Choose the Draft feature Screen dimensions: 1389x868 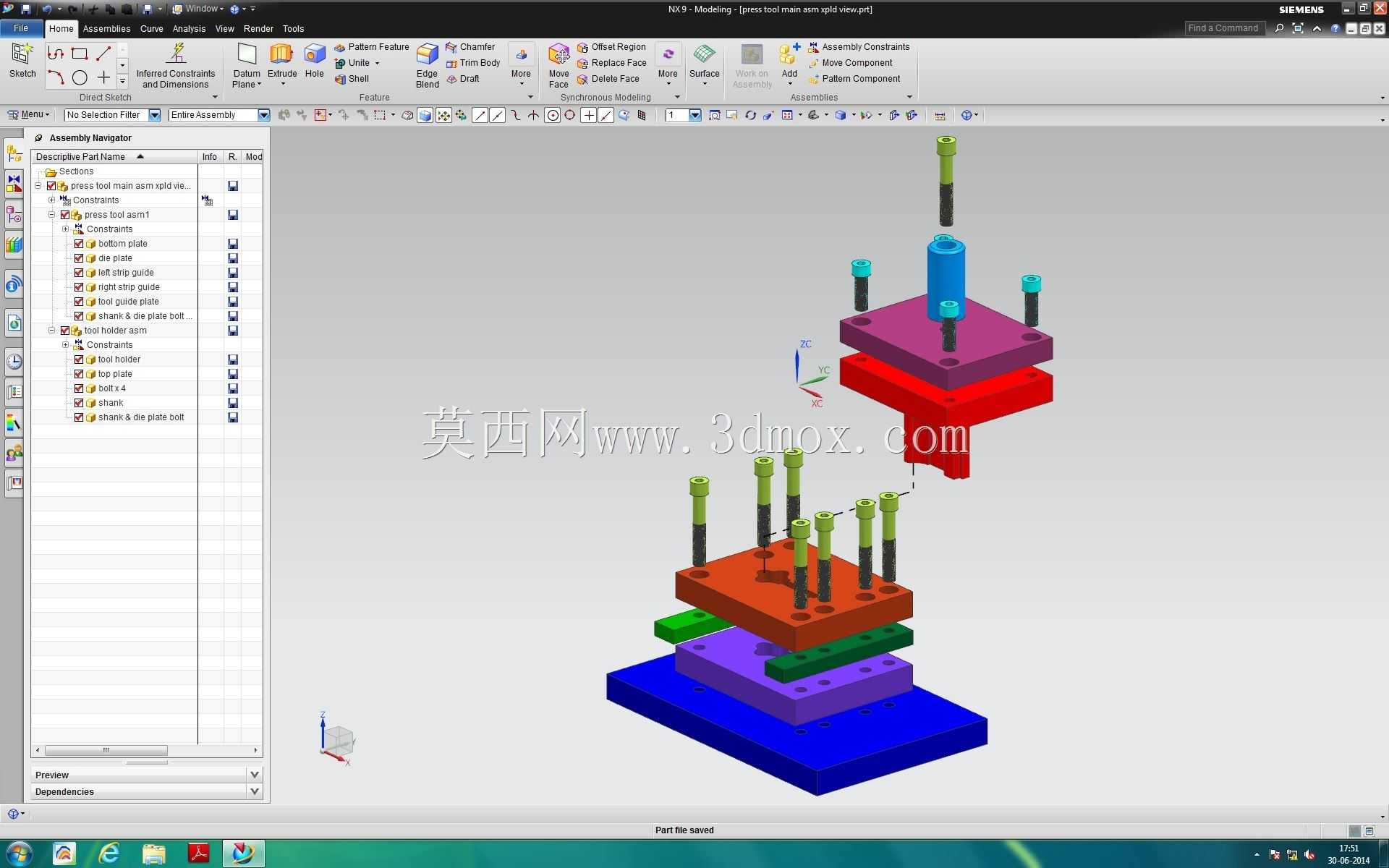(462, 79)
